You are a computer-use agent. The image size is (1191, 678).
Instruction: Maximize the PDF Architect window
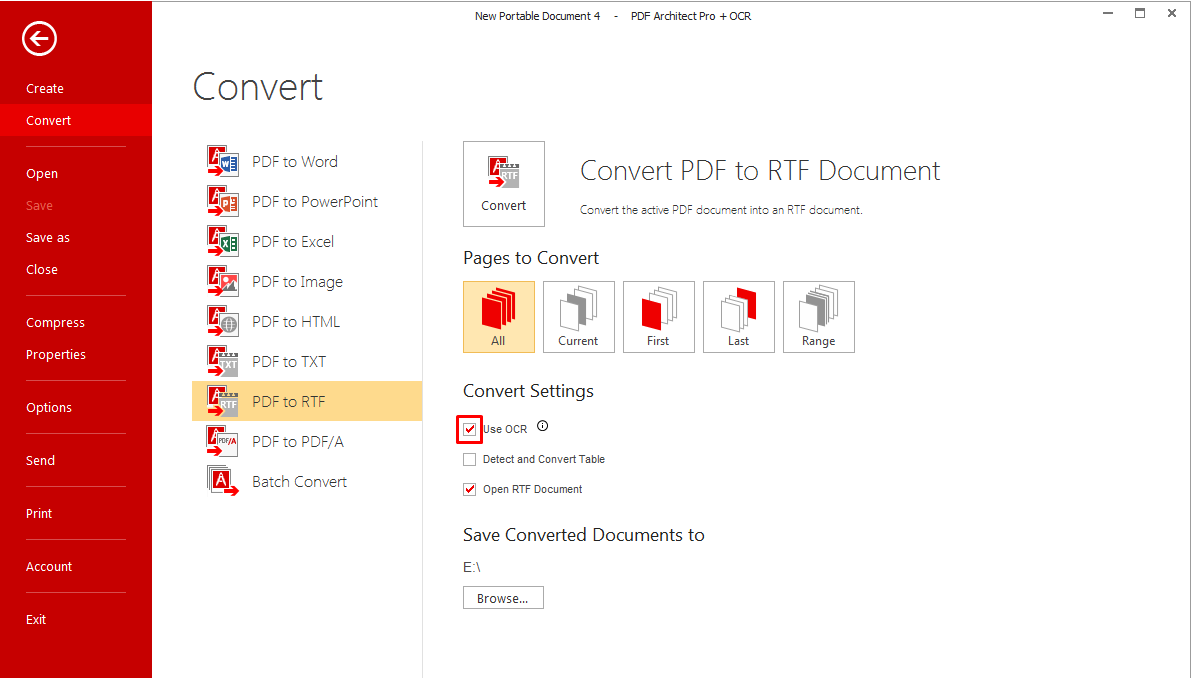pyautogui.click(x=1140, y=13)
